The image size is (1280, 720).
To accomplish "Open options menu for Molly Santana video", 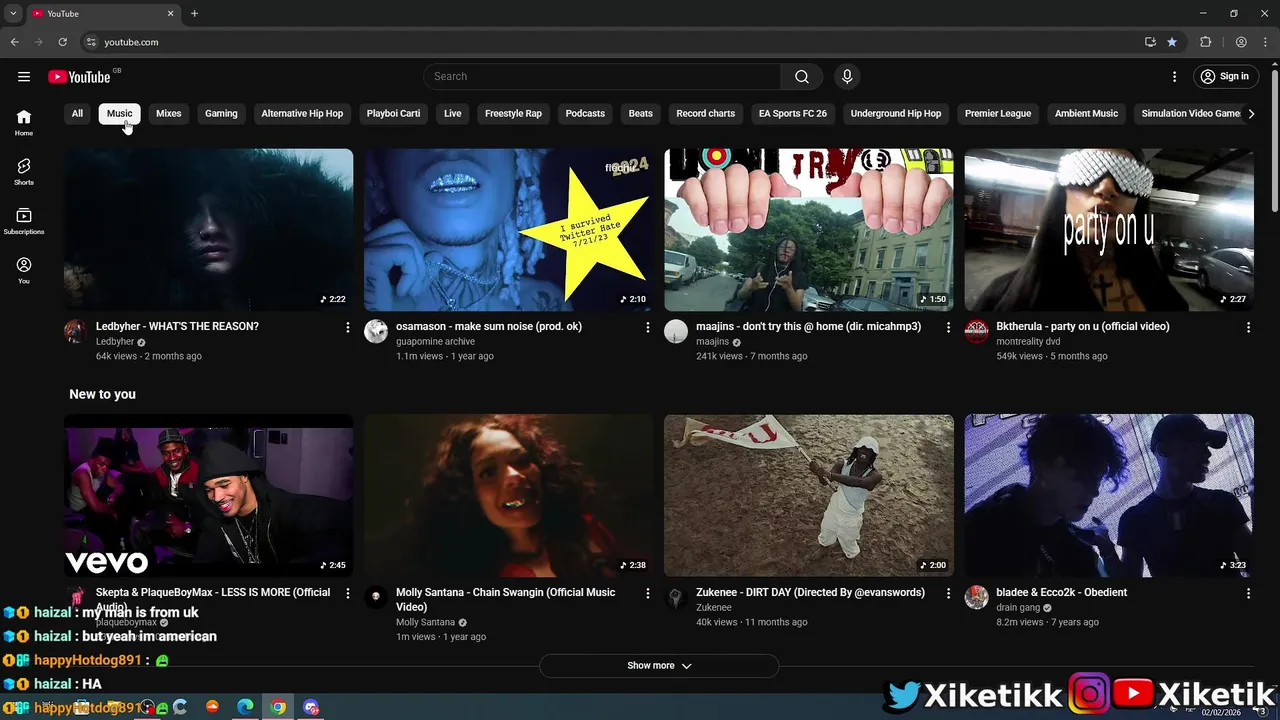I will tap(648, 593).
